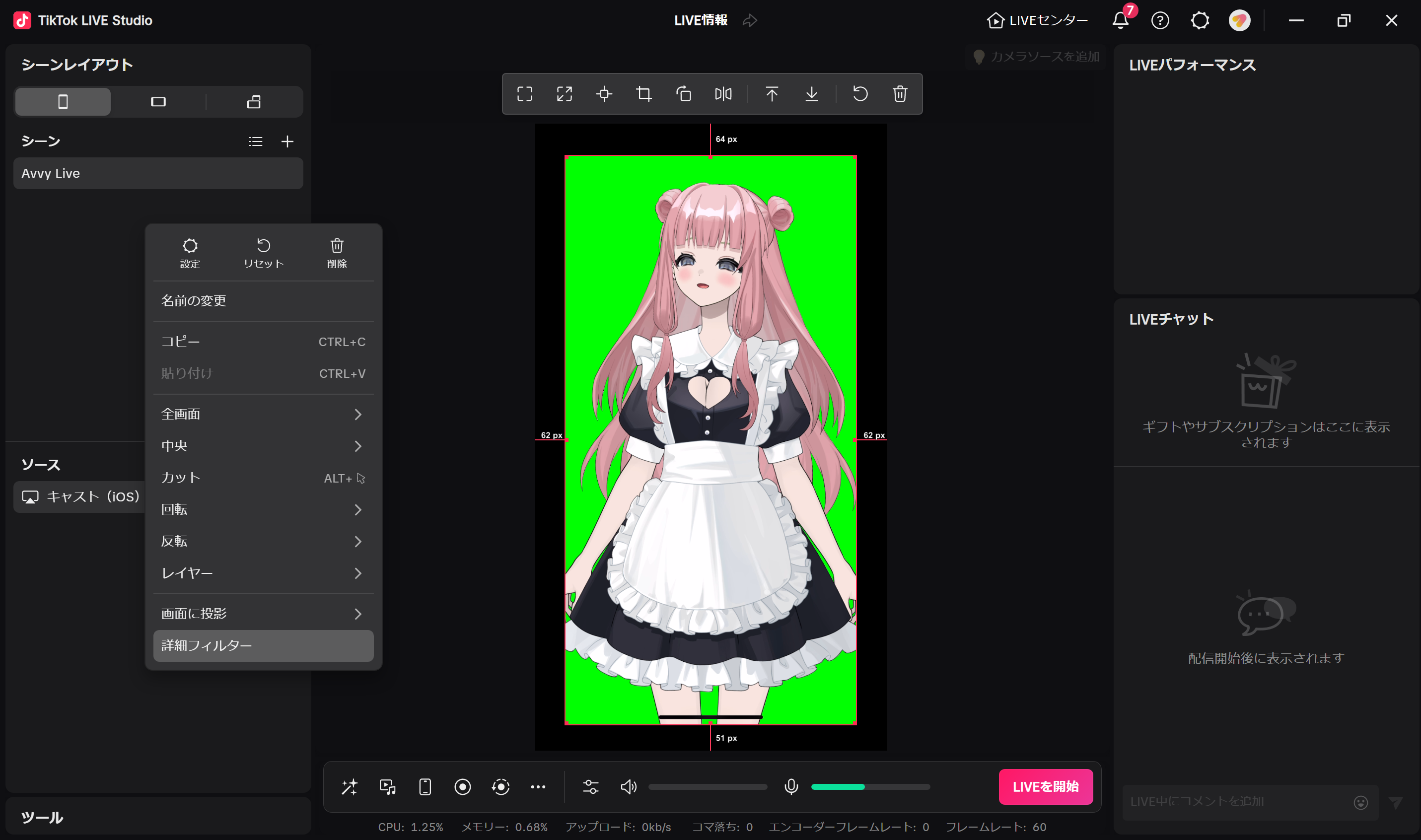The width and height of the screenshot is (1421, 840).
Task: Expand the 全画面 submenu
Action: (x=263, y=415)
